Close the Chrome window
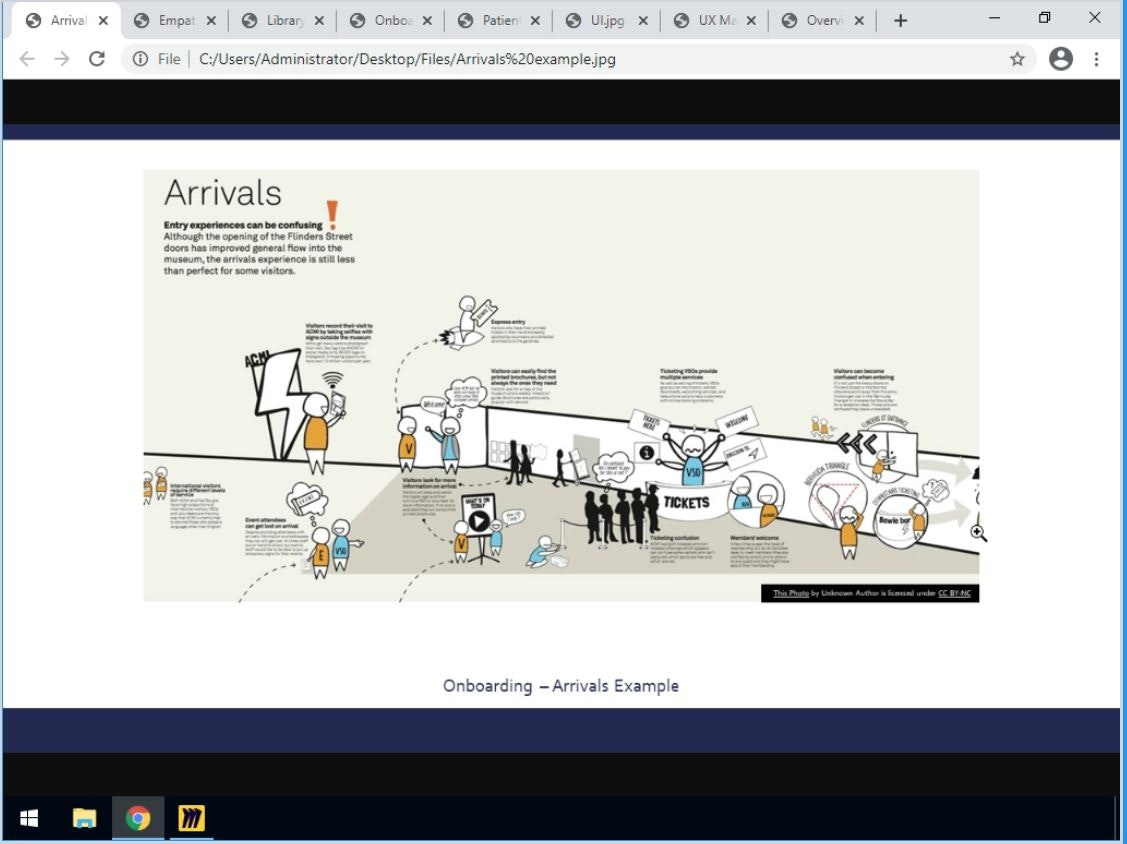The width and height of the screenshot is (1127, 844). coord(1095,17)
